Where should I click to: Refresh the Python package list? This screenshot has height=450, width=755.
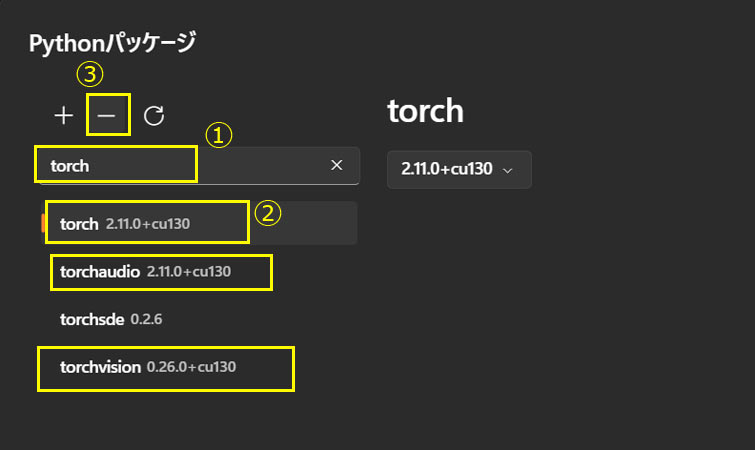153,116
